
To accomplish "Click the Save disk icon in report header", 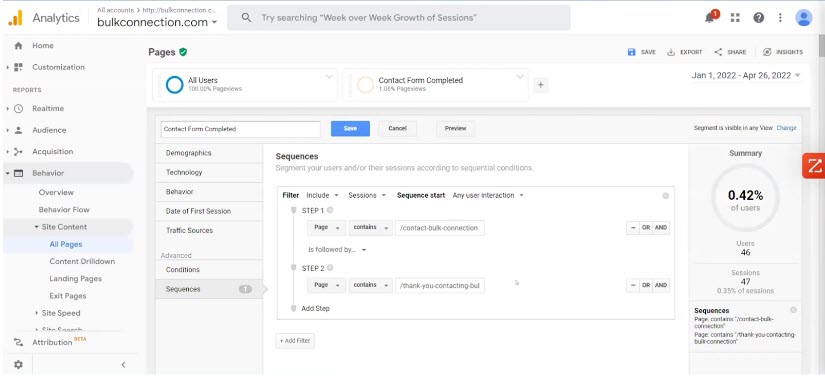I will click(632, 52).
